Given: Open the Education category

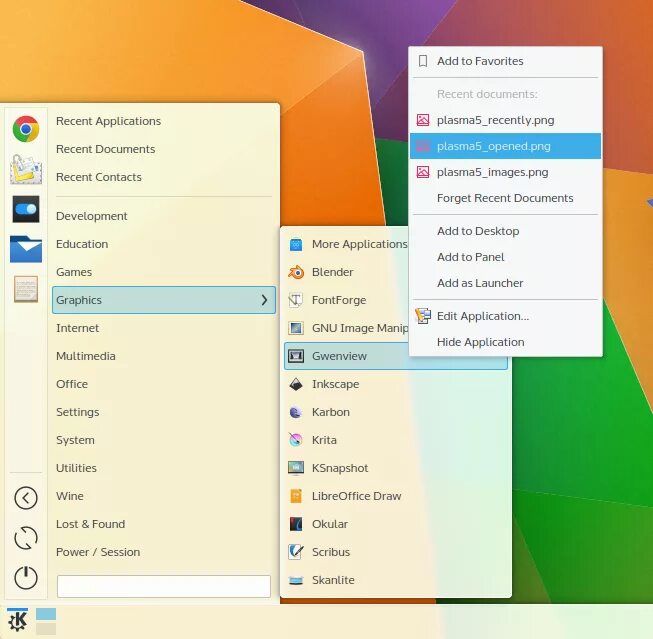Looking at the screenshot, I should pos(164,244).
